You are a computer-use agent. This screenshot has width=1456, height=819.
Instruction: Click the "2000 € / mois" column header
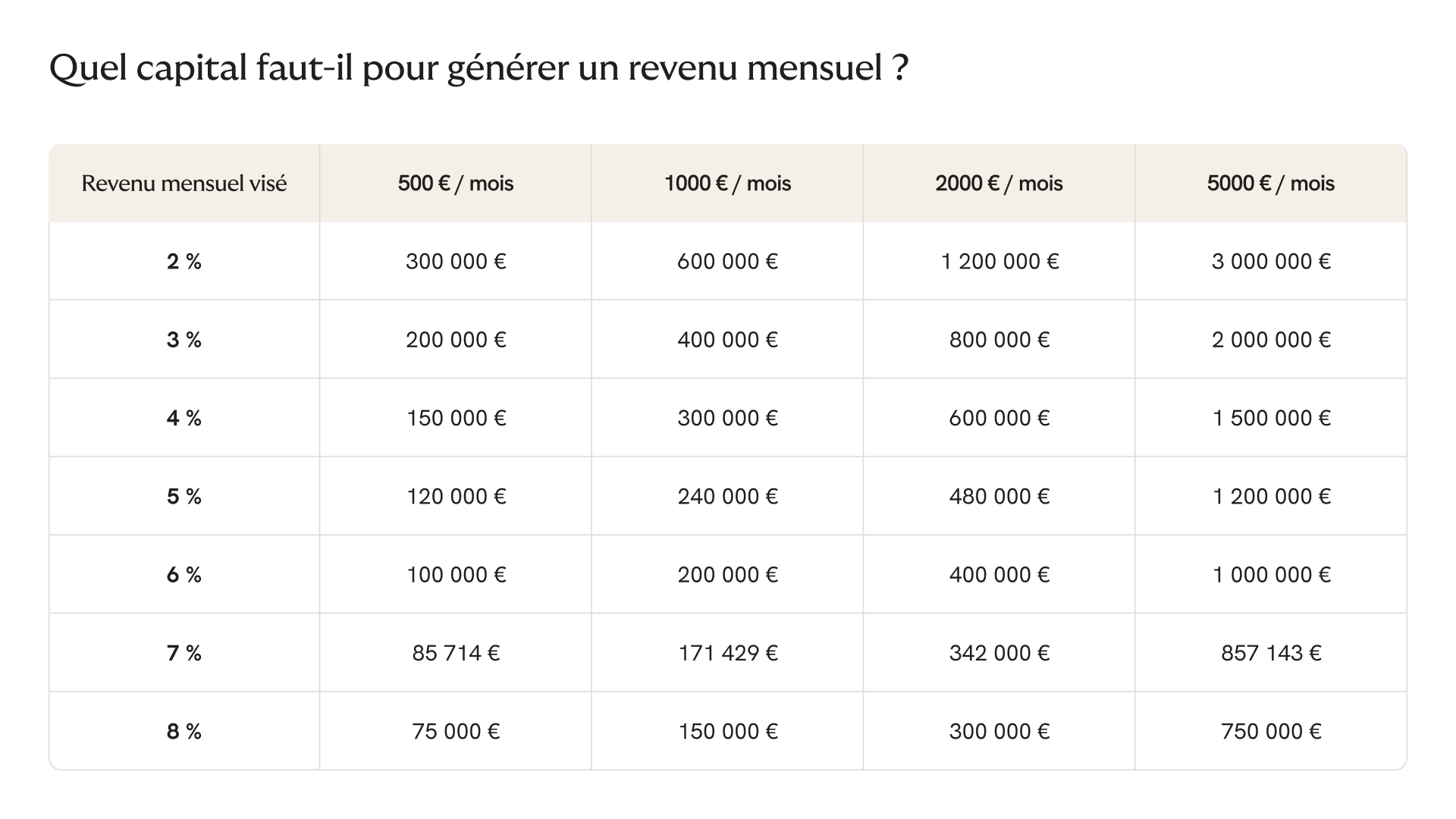pyautogui.click(x=999, y=184)
